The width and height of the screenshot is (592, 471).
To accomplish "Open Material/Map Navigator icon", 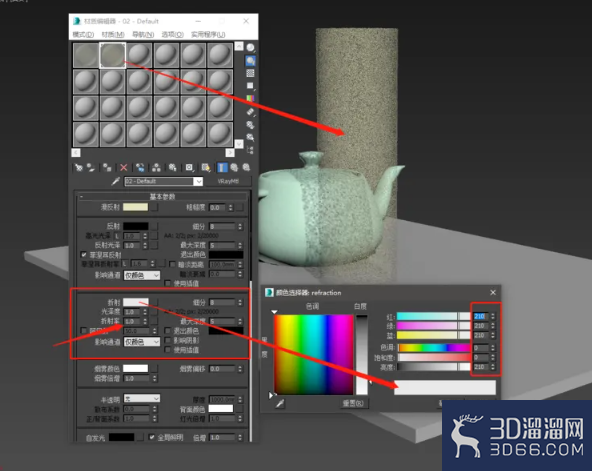I will [250, 150].
